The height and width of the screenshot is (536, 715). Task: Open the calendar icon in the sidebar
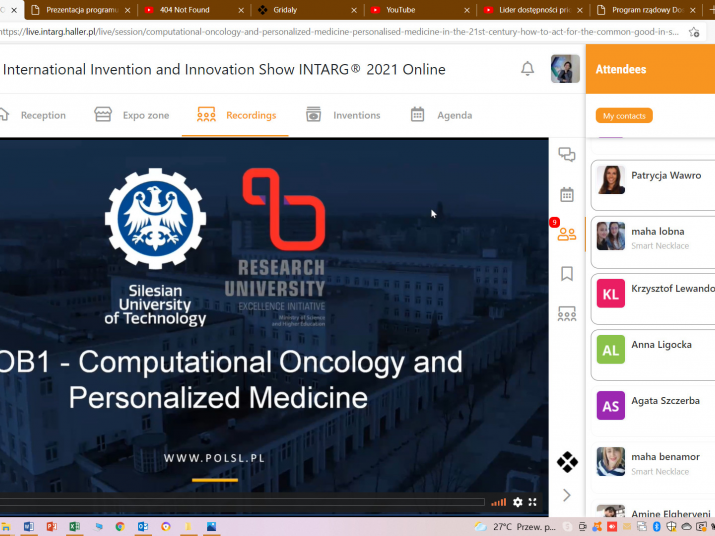567,195
